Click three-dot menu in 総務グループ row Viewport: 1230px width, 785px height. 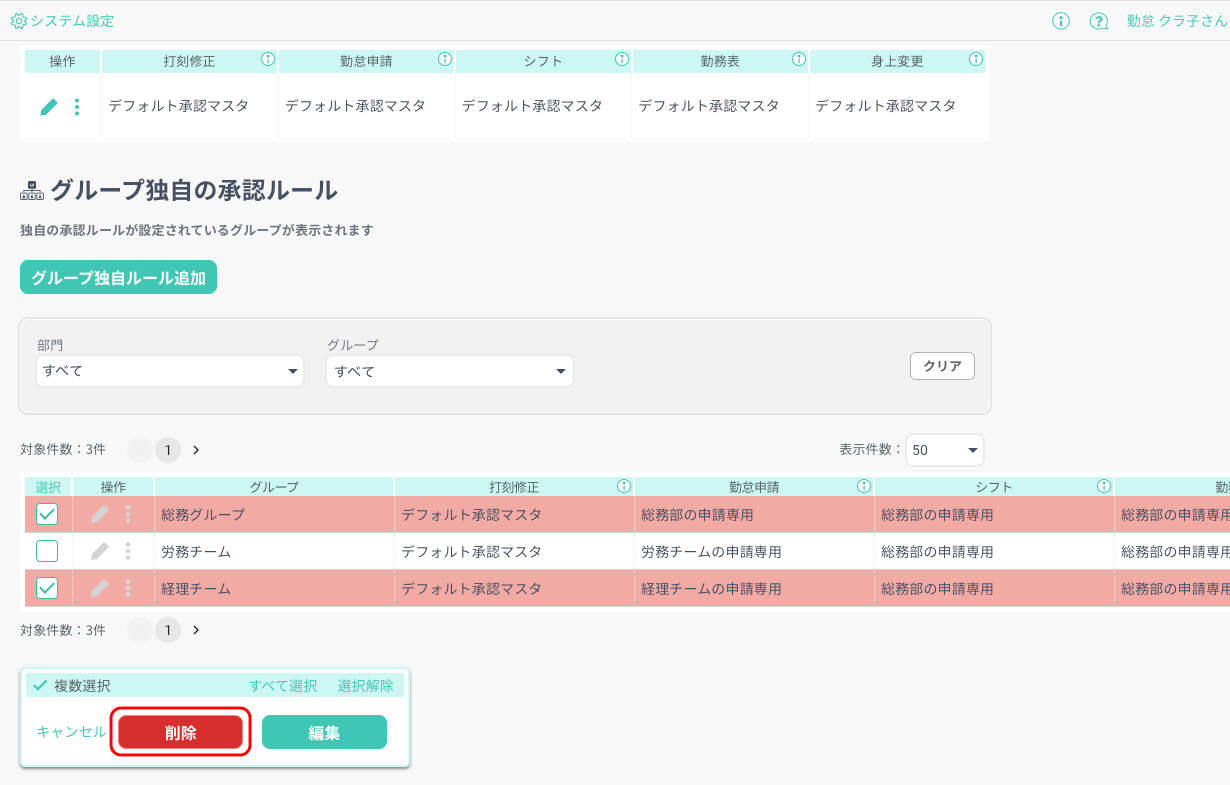[128, 515]
